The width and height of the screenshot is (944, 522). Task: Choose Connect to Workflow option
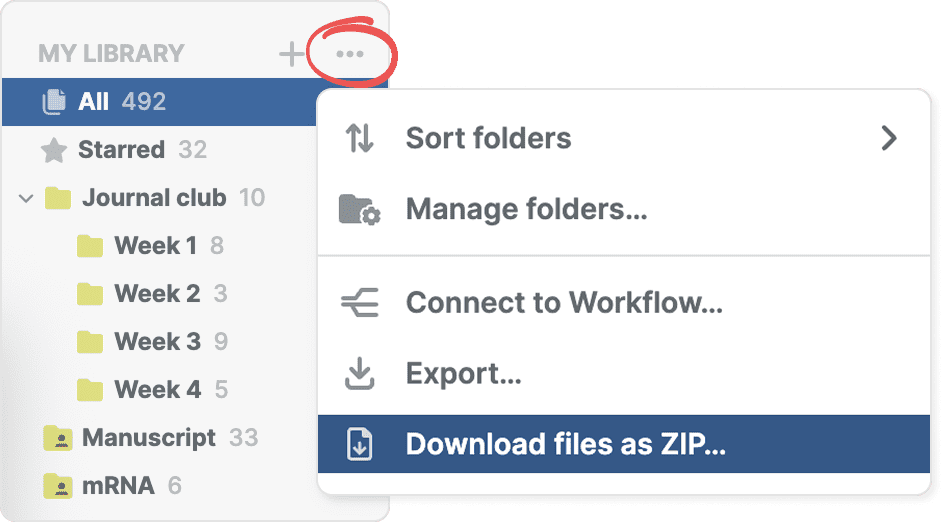coord(563,301)
